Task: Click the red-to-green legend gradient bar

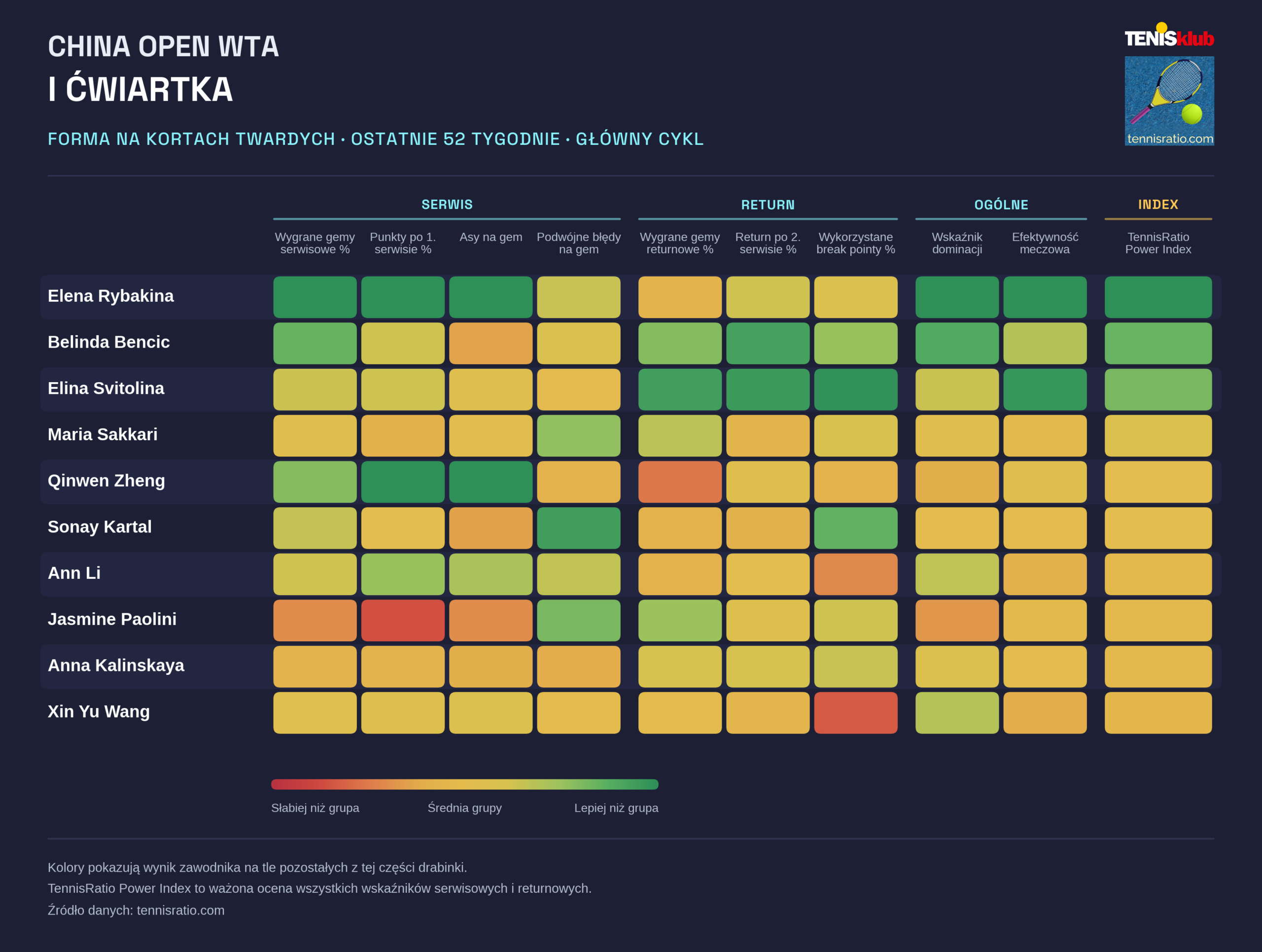Action: (x=464, y=784)
